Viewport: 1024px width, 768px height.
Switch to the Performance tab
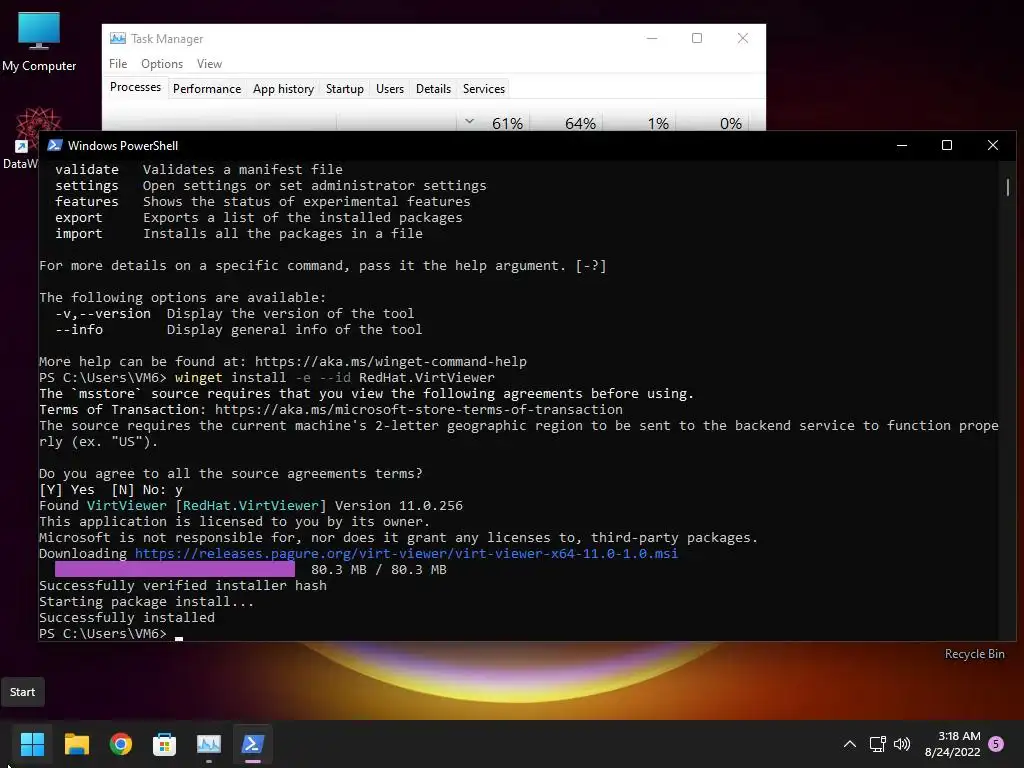206,89
